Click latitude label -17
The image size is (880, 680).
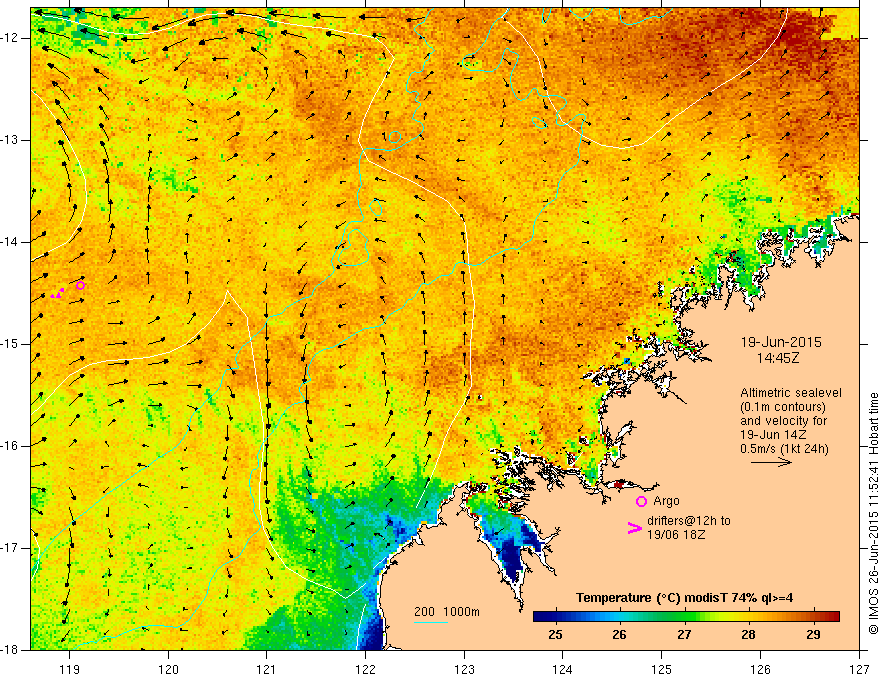coord(11,548)
